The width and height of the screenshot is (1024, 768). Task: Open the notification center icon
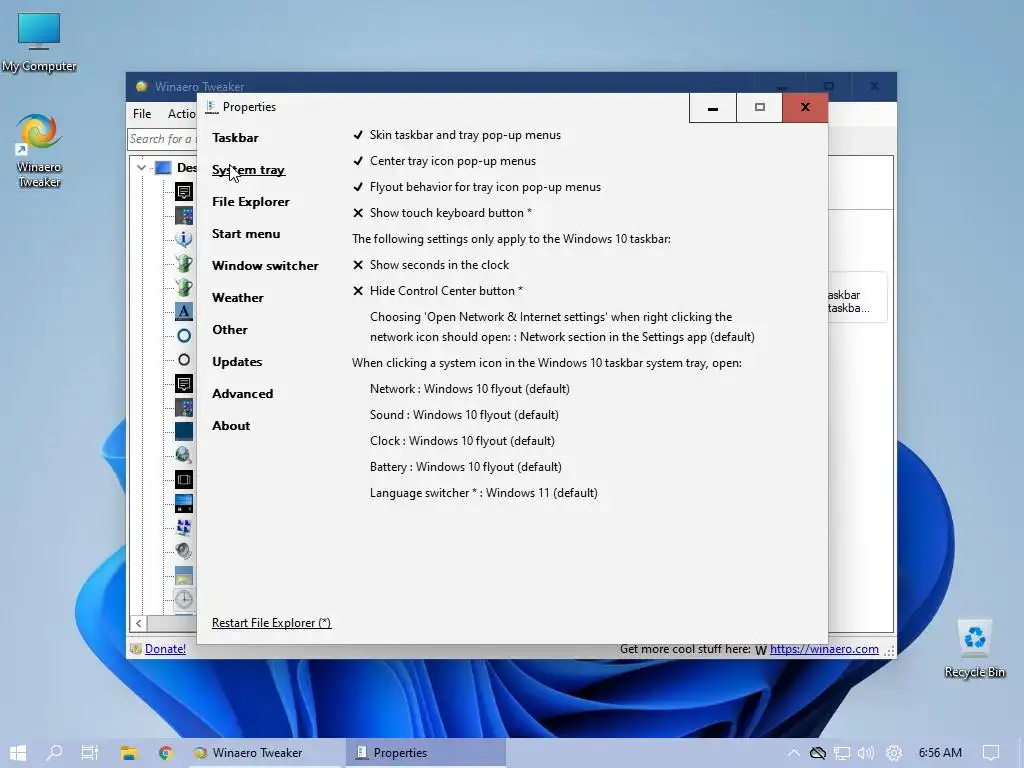[x=991, y=753]
